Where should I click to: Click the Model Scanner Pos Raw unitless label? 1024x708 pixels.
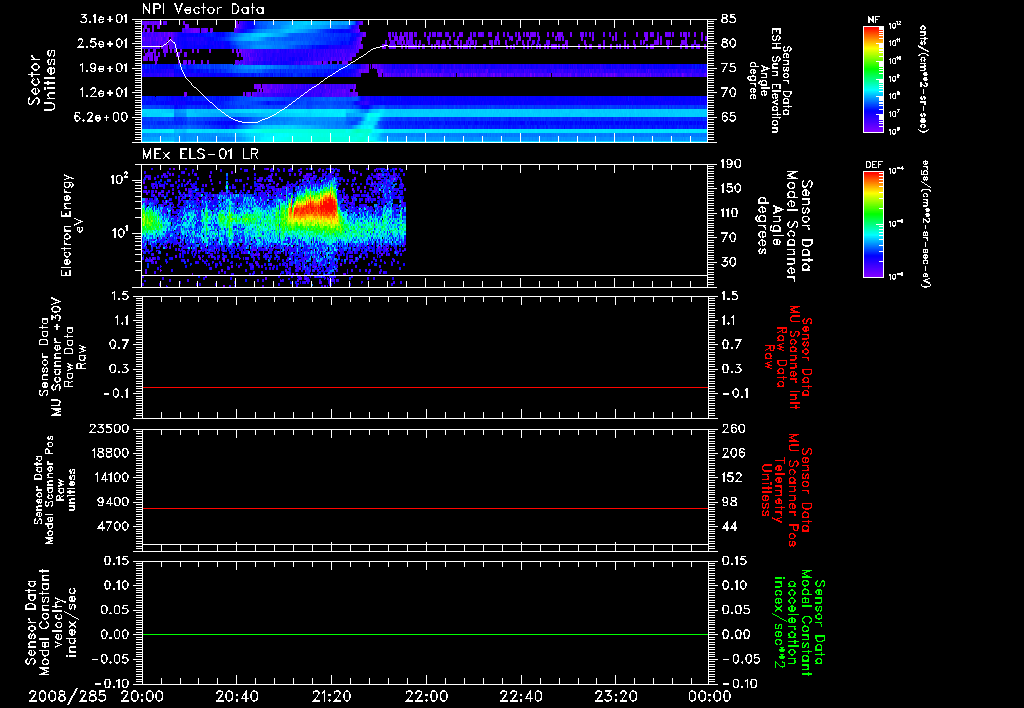(55, 490)
